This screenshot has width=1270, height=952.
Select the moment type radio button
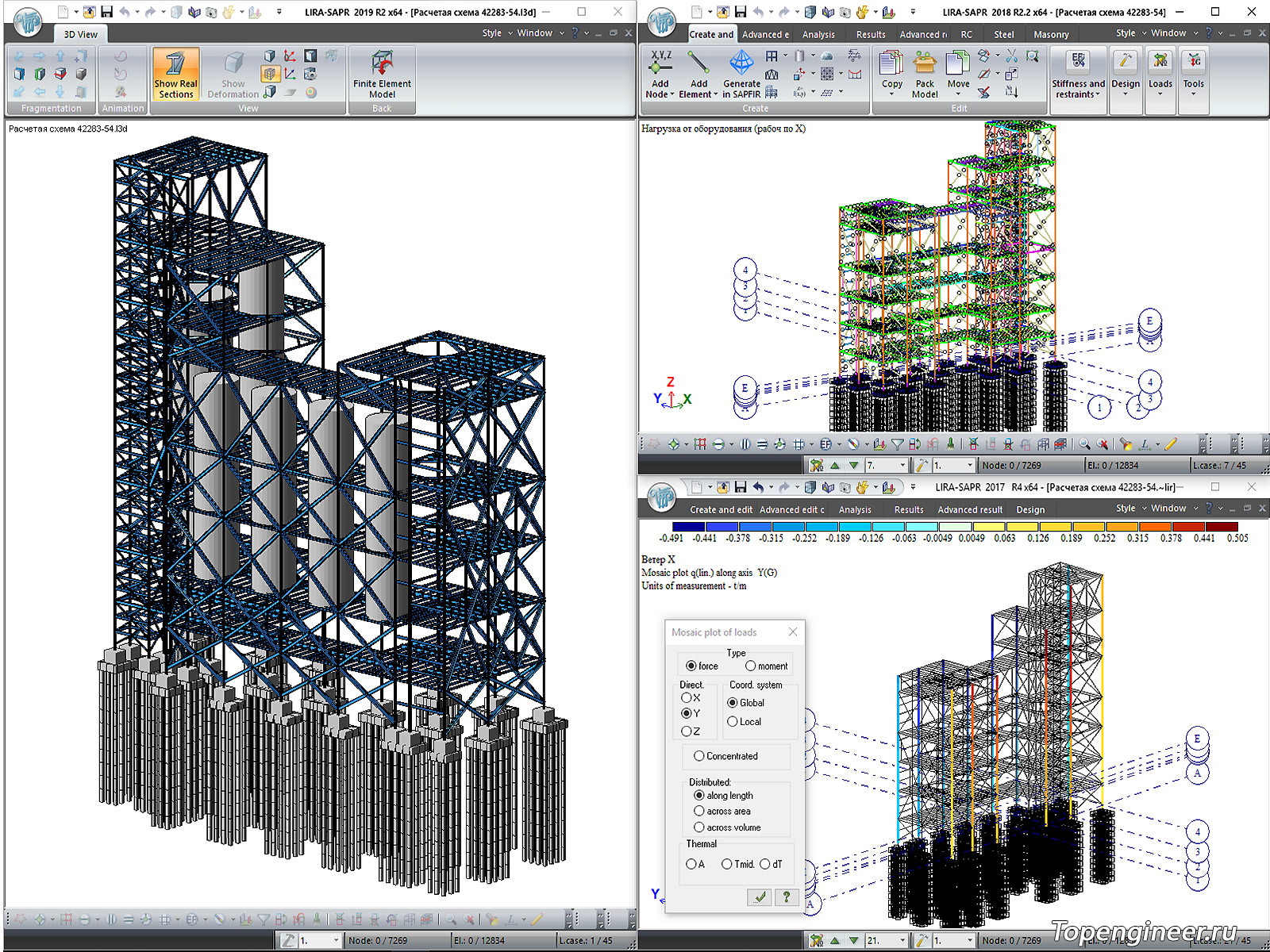tap(750, 666)
